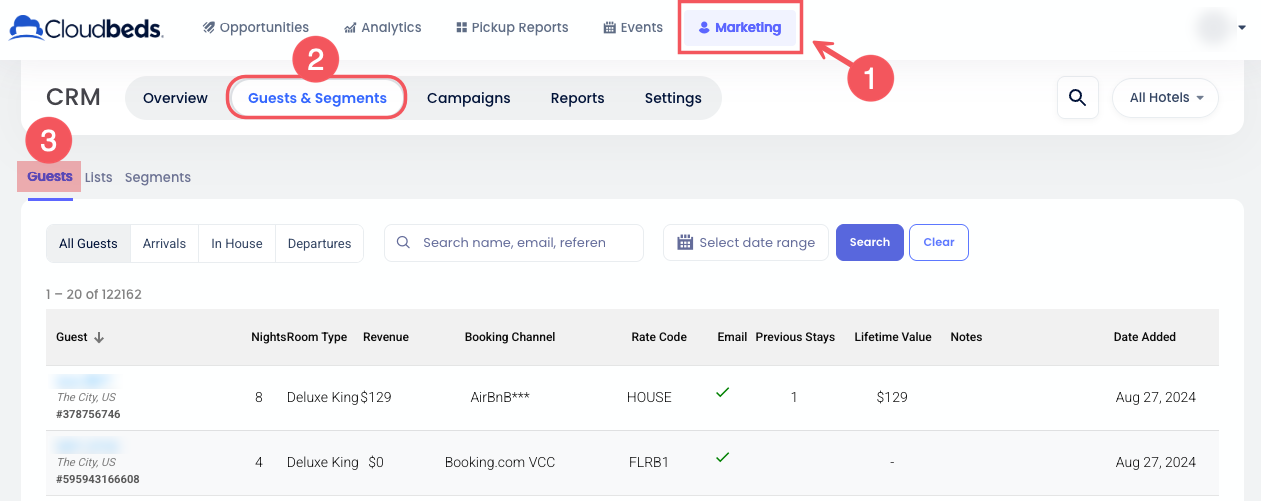
Task: Open Analytics in the top navigation
Action: click(382, 28)
